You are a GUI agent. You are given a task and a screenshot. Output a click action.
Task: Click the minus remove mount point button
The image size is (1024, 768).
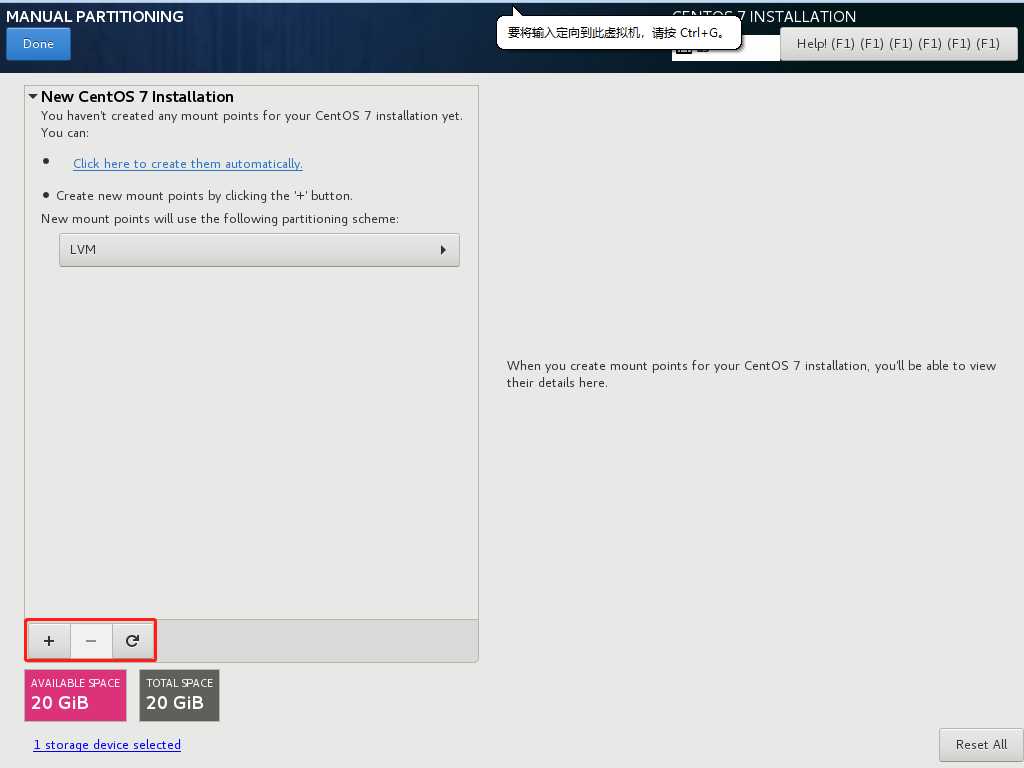coord(91,641)
